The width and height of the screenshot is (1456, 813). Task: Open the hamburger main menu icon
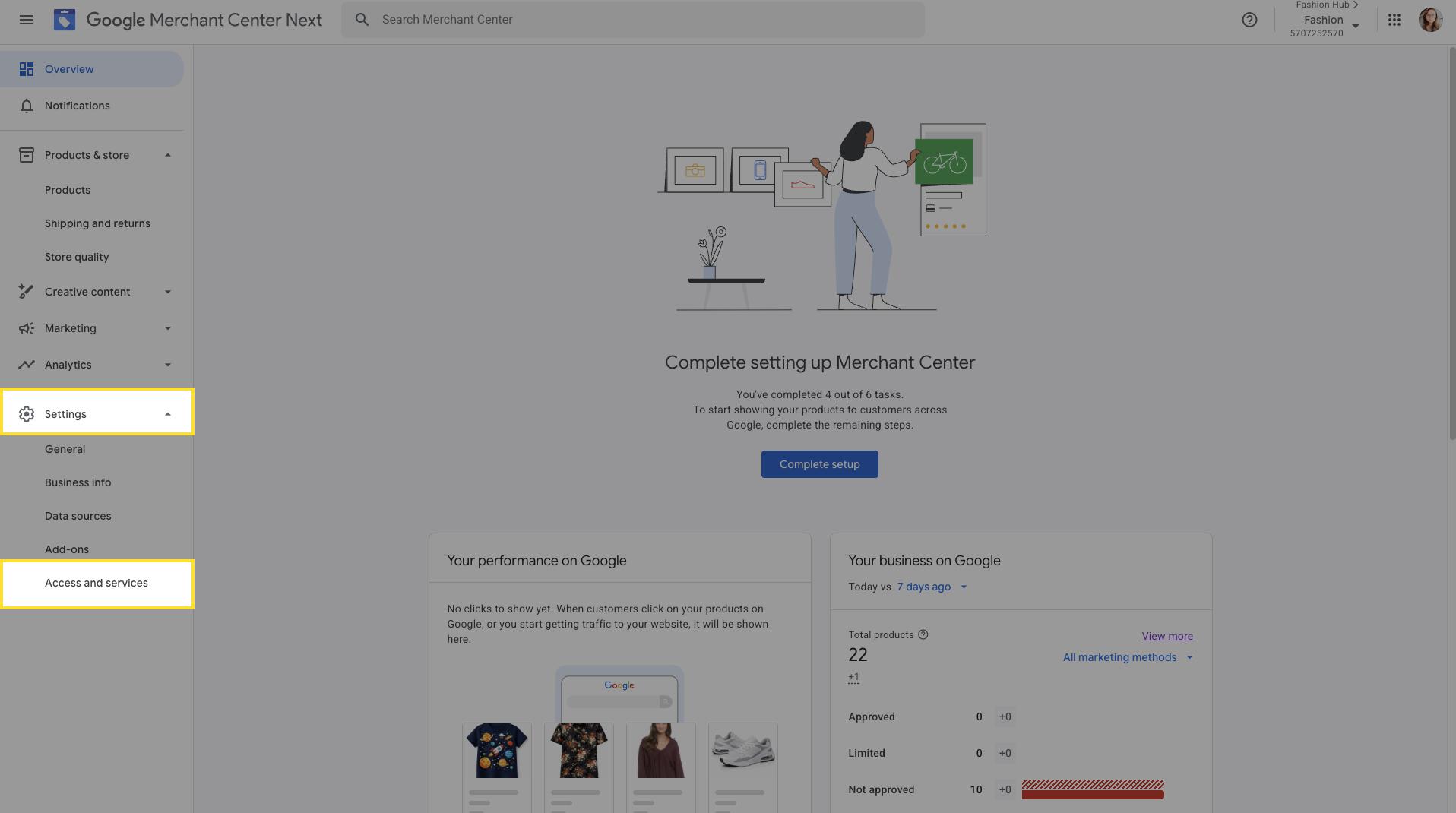tap(27, 20)
